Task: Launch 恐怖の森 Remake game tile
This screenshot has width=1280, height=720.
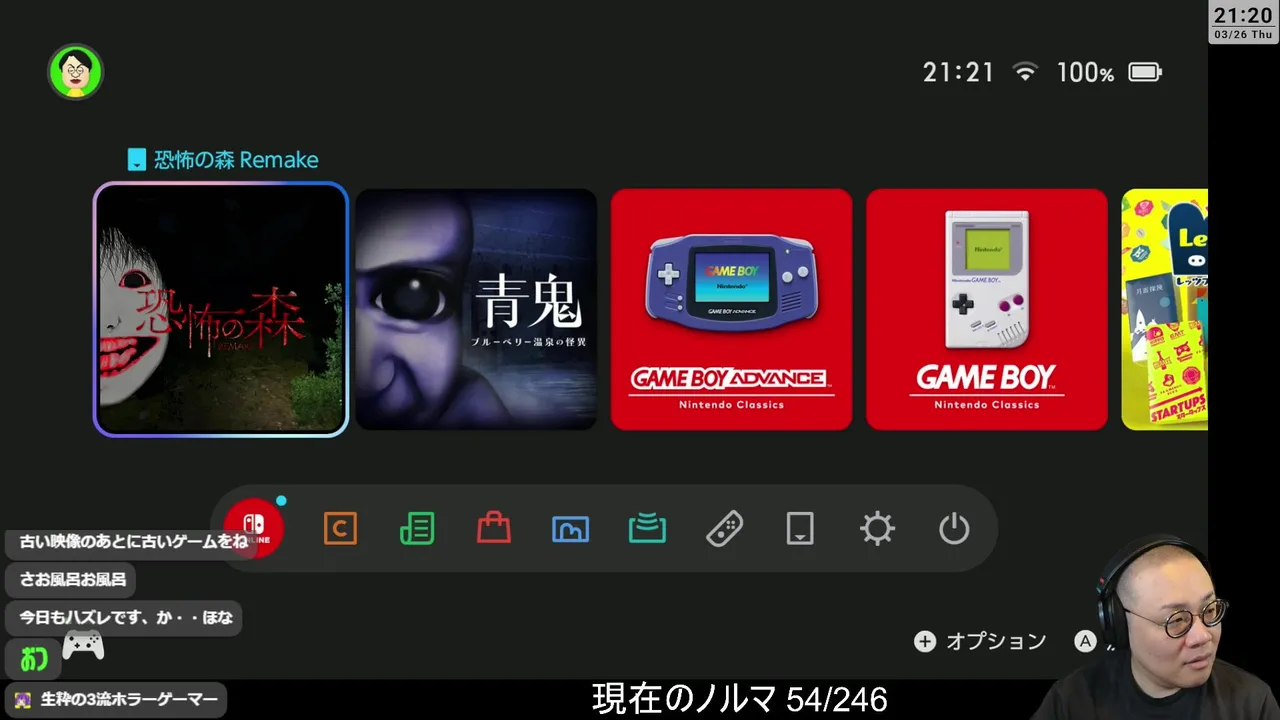Action: (221, 309)
